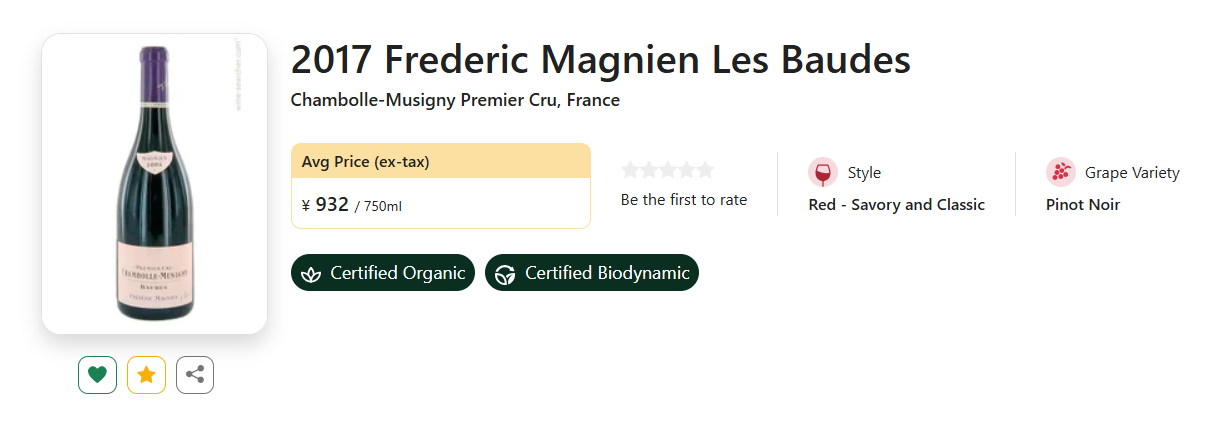Click the Pinot Noir grape link
The height and width of the screenshot is (435, 1217).
[1083, 205]
